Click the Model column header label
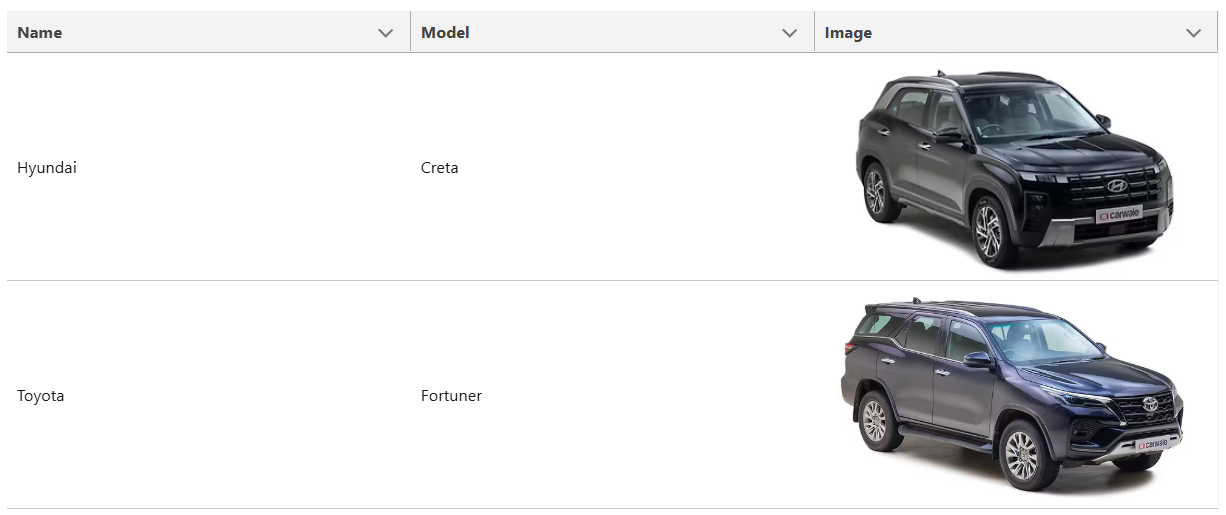The height and width of the screenshot is (515, 1226). click(445, 33)
